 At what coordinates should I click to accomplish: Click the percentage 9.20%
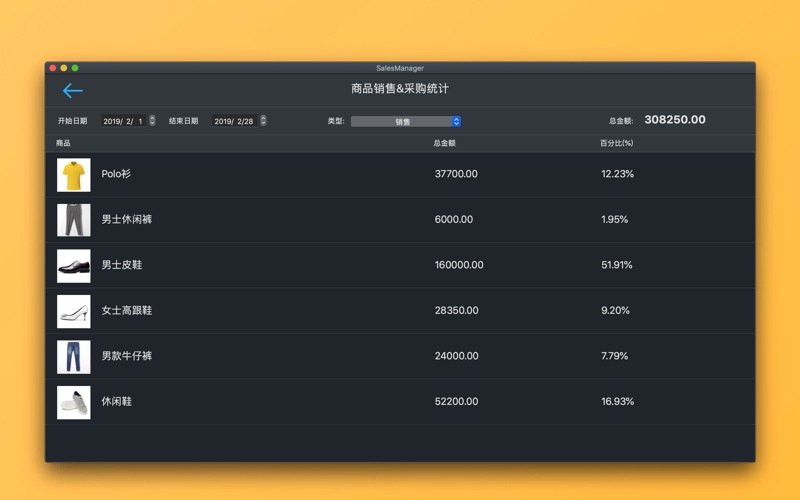(615, 310)
